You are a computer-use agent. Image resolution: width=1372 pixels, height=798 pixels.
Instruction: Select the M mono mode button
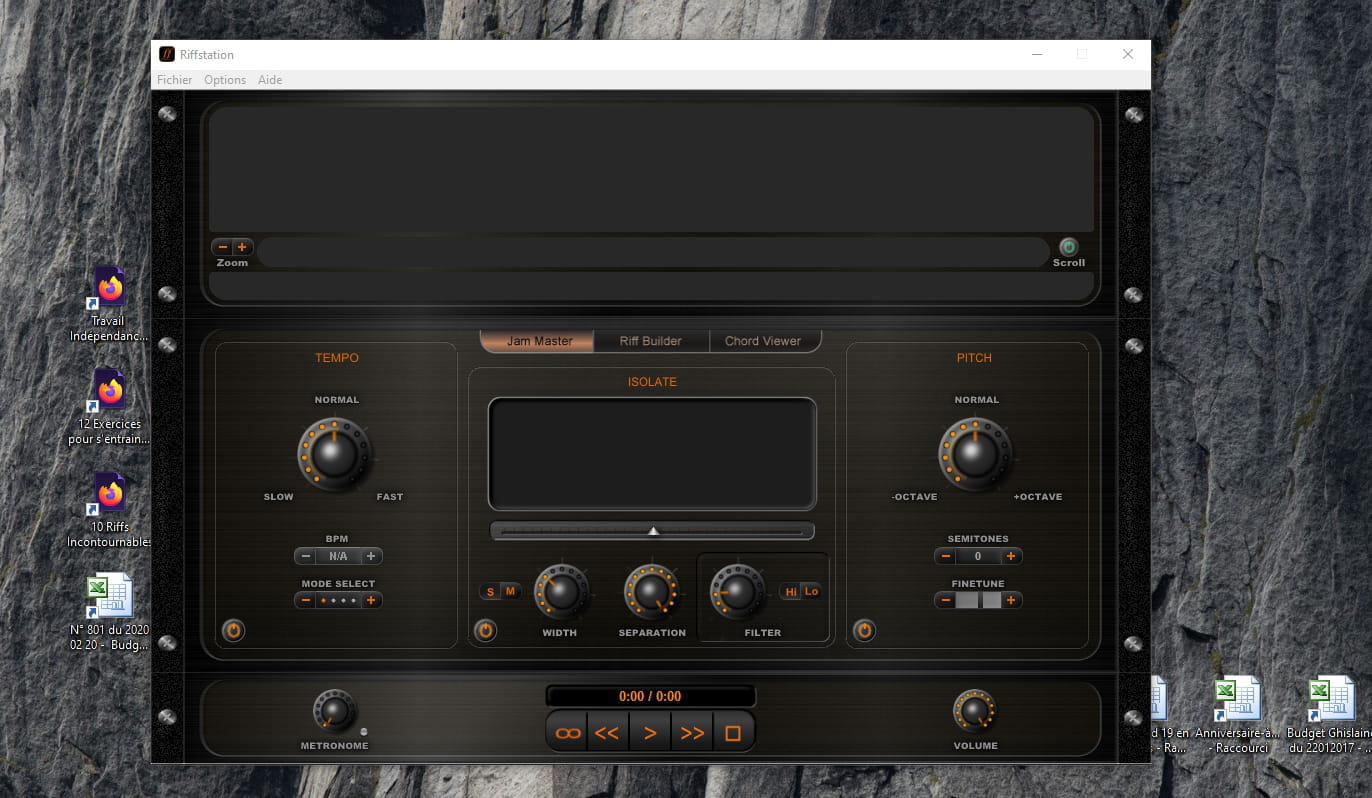510,592
